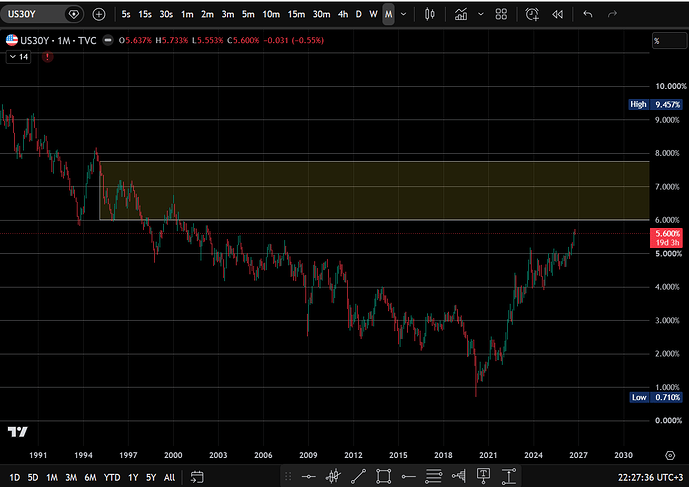Select the Rectangle drawing tool
Screen dimensions: 689x487
pyautogui.click(x=384, y=476)
